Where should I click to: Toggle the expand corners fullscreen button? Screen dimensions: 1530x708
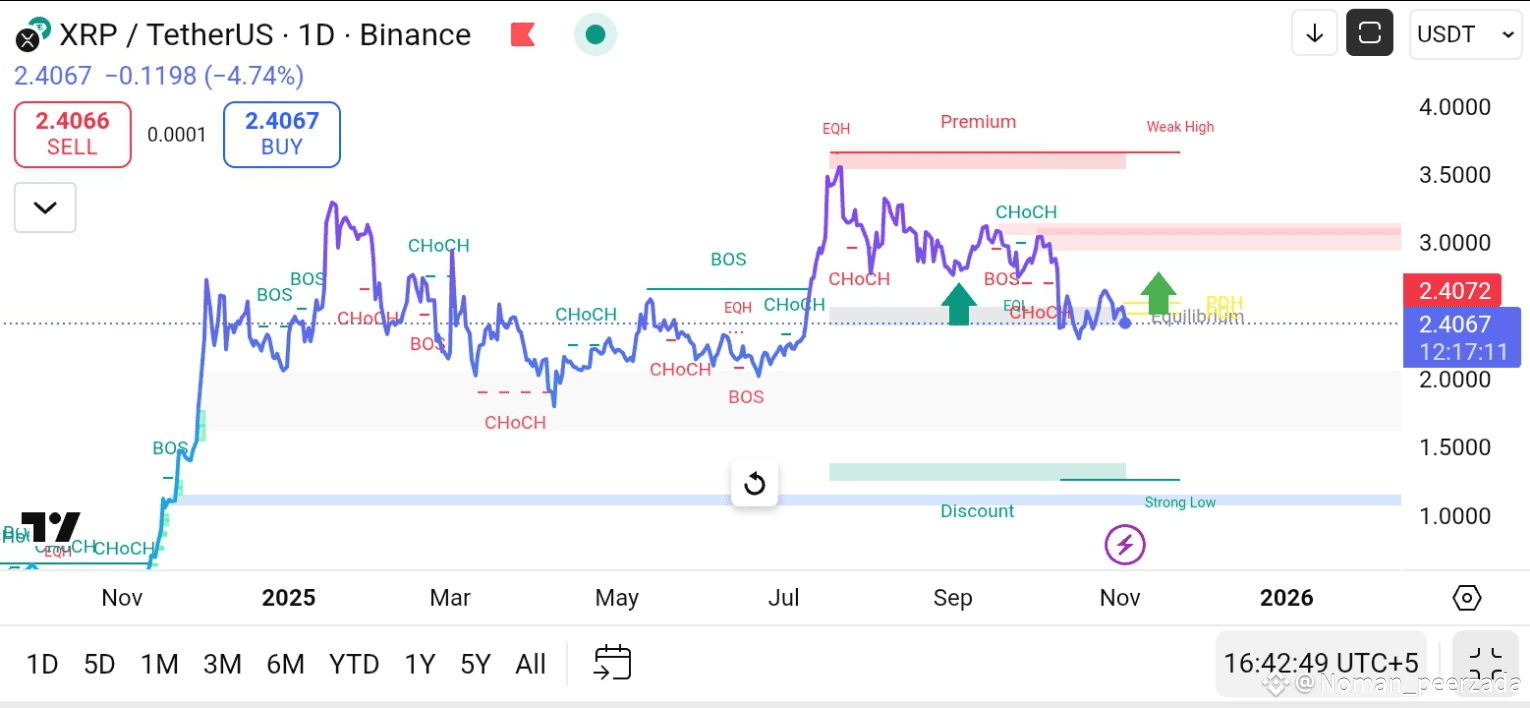pyautogui.click(x=1485, y=663)
